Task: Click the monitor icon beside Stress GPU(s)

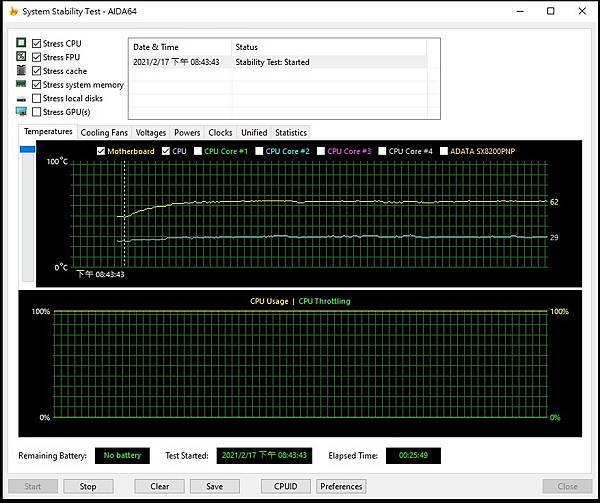Action: tap(21, 112)
